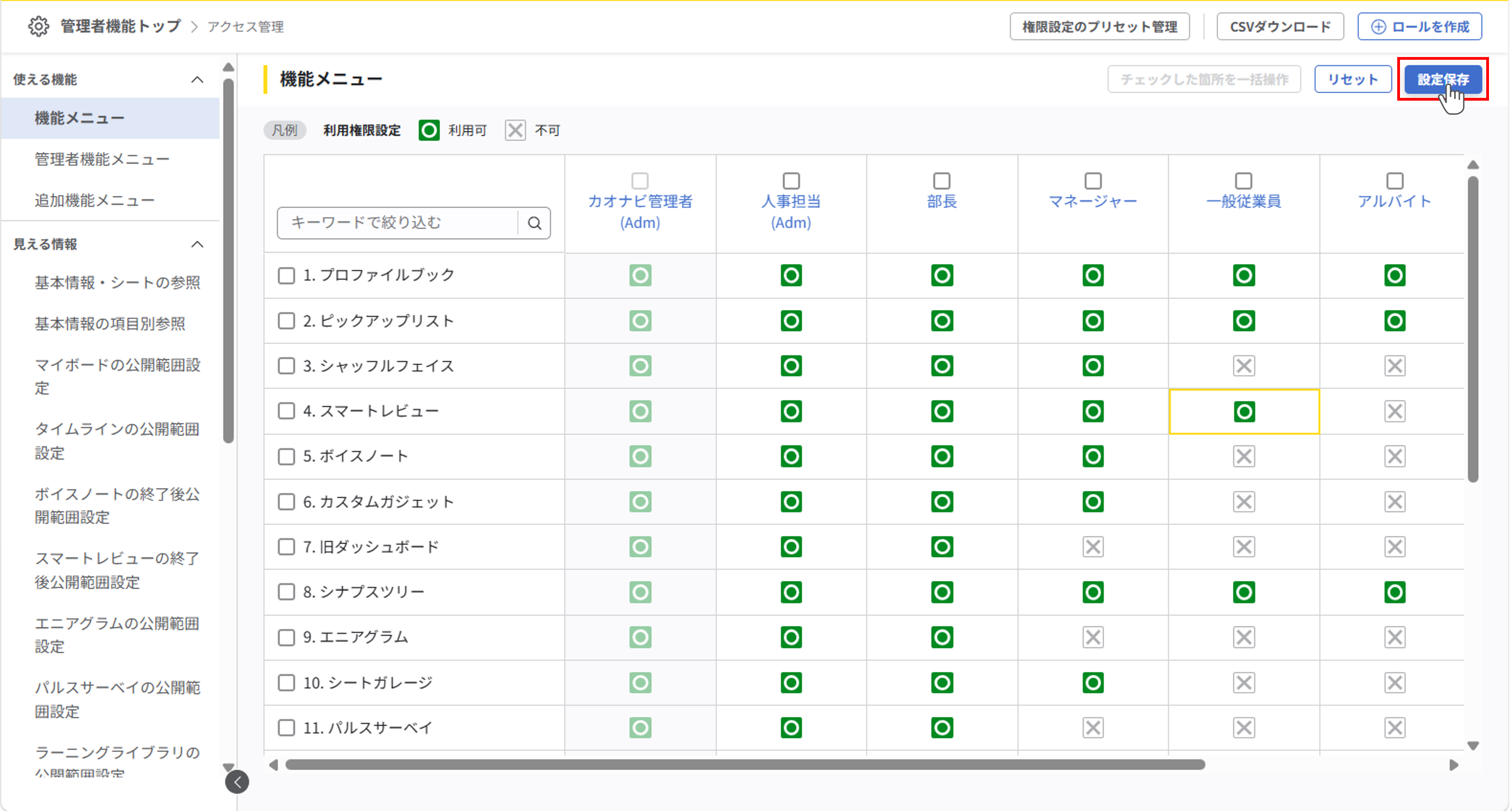Toggle スマートレビュー highlighted cell for 一般従業員

(1244, 412)
